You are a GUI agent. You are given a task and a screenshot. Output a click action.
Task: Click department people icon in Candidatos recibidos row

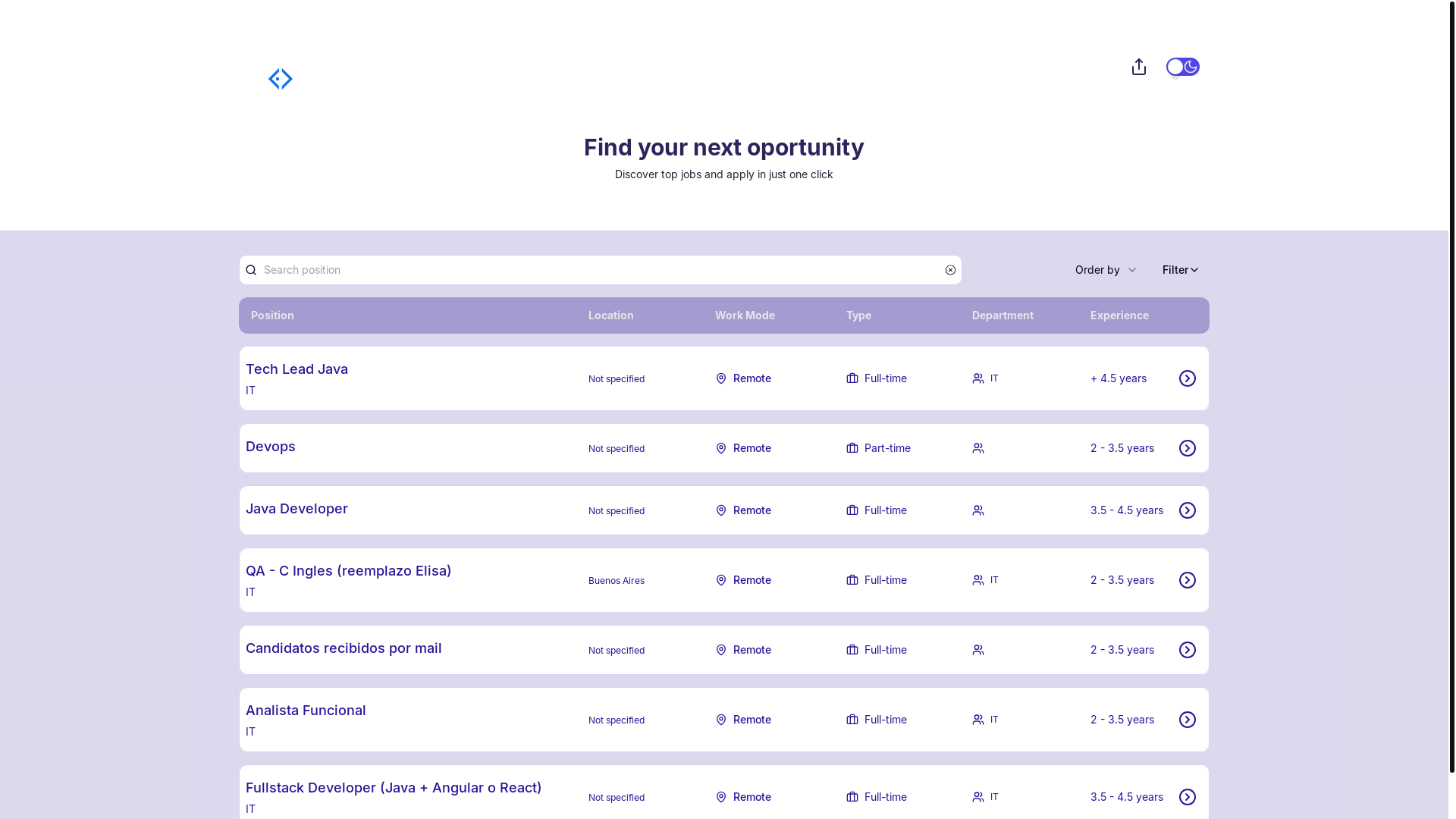pyautogui.click(x=978, y=650)
